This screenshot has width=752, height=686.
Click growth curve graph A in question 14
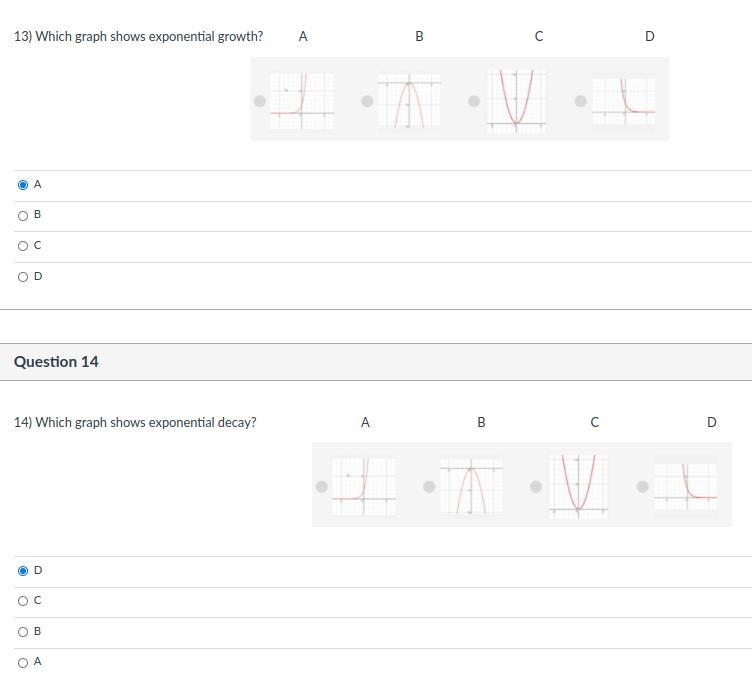[x=363, y=486]
